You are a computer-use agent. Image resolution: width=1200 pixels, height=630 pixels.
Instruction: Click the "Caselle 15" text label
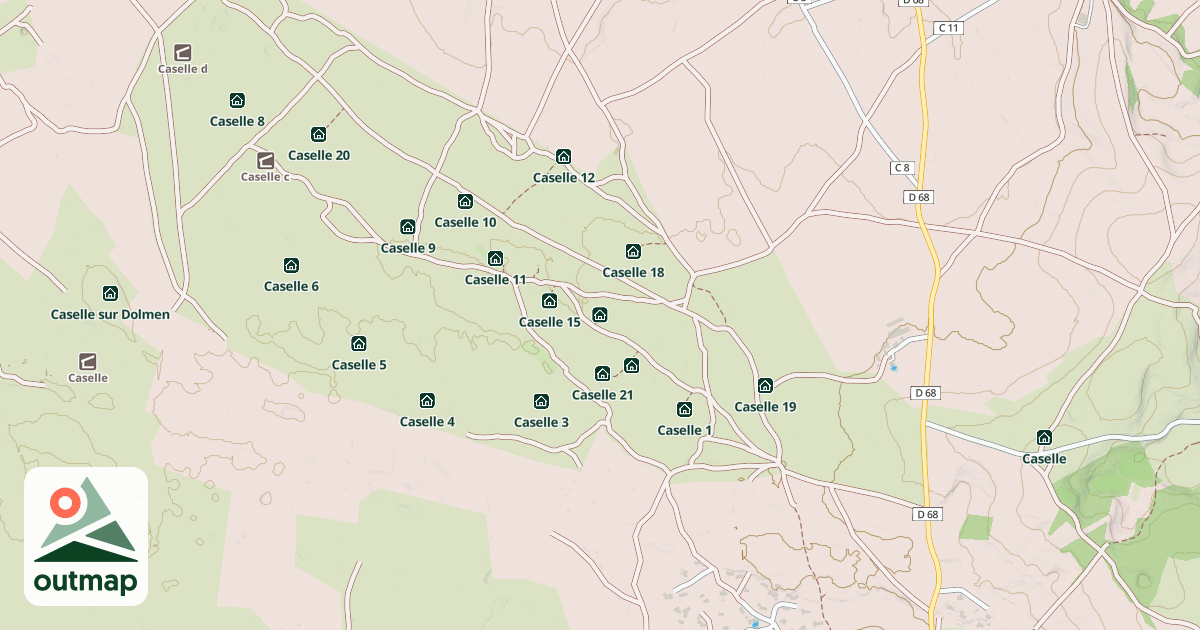[549, 322]
